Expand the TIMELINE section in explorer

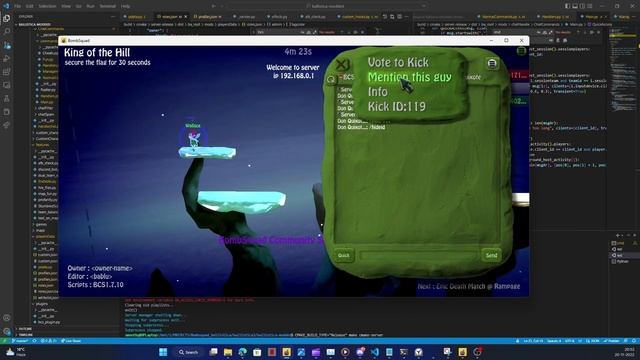[x=25, y=334]
